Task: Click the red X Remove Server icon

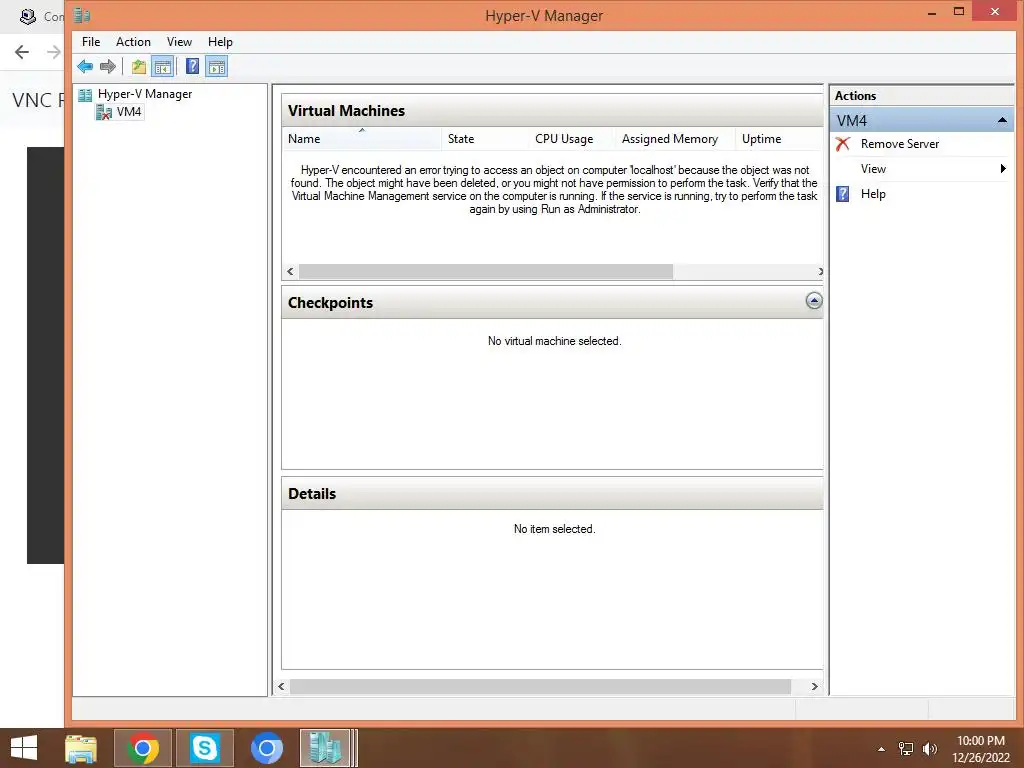Action: (843, 144)
